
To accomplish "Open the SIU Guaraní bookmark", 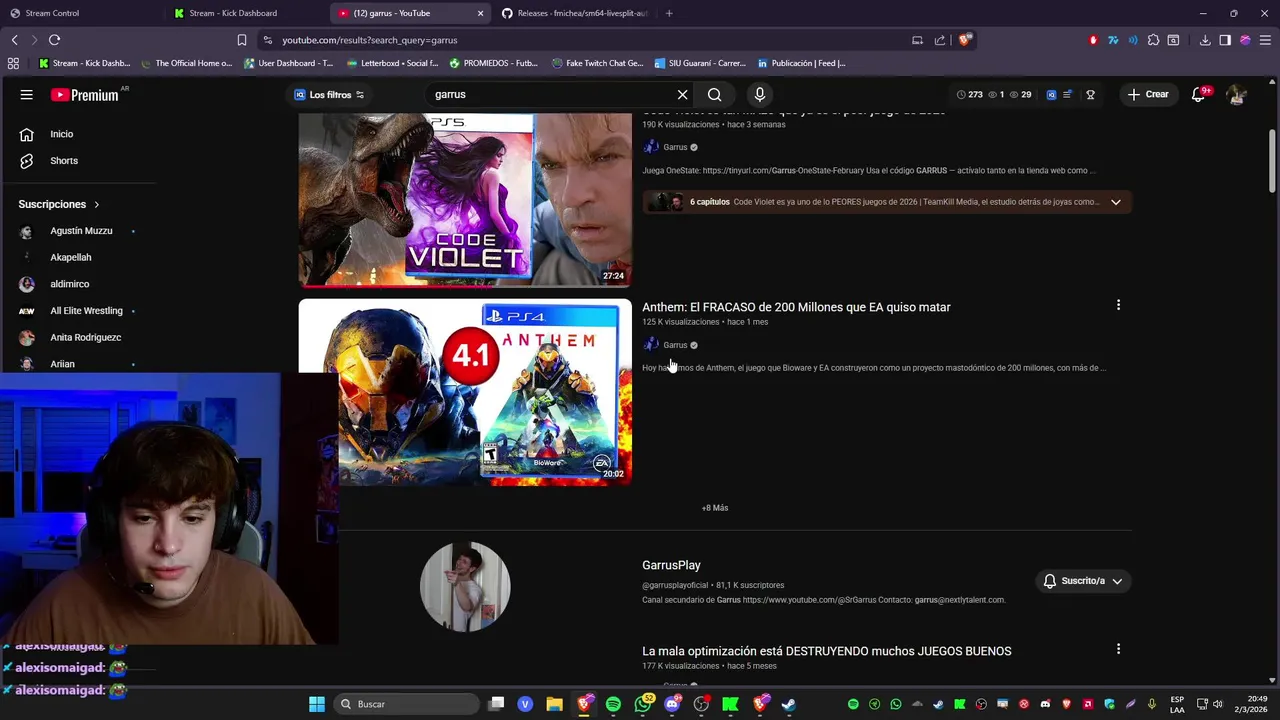I will point(700,63).
